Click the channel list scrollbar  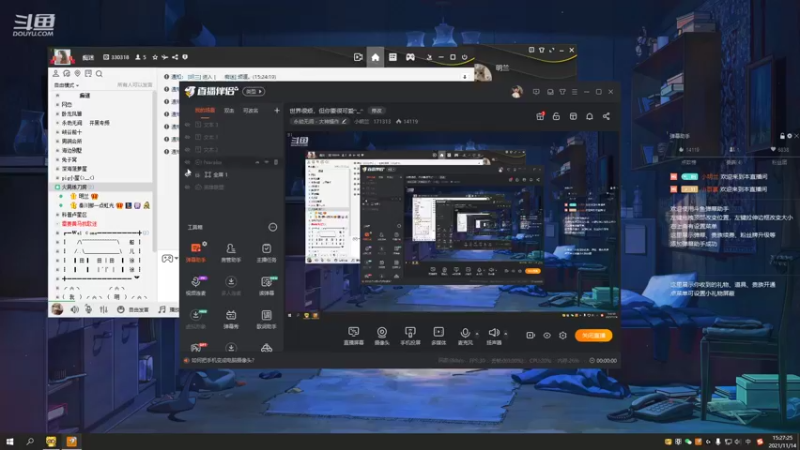154,171
